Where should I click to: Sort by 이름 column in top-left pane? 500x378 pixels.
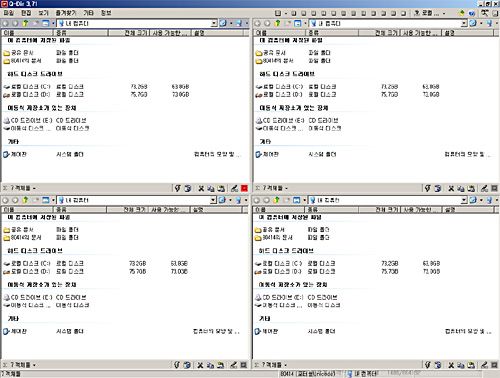tap(27, 33)
